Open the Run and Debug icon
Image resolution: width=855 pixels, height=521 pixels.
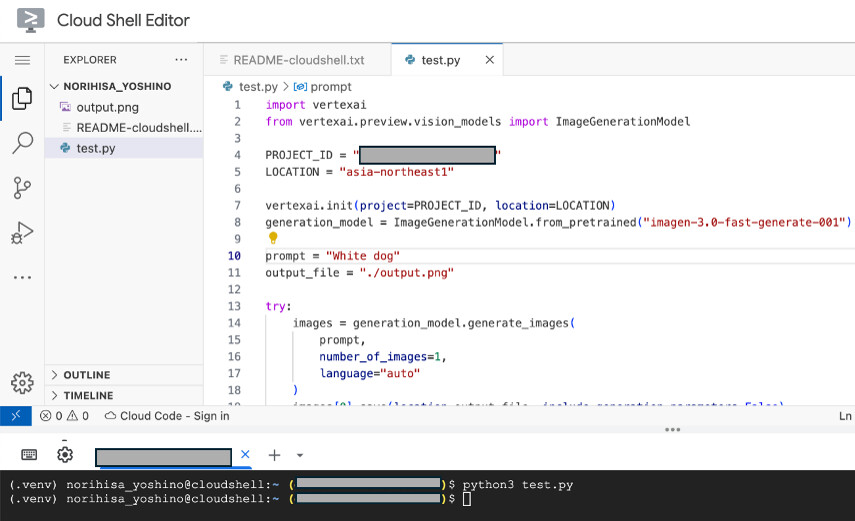point(22,233)
